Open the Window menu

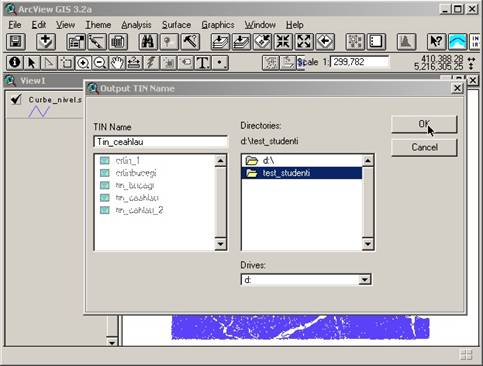[x=260, y=25]
